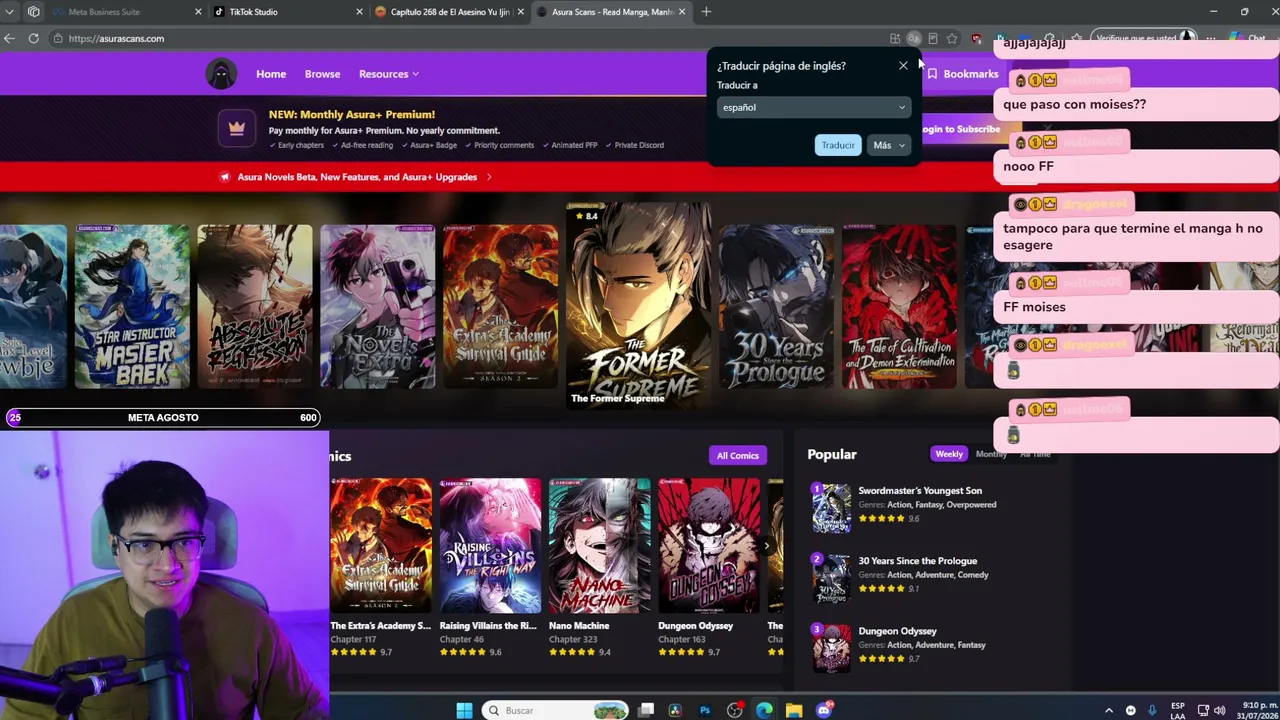Image resolution: width=1280 pixels, height=720 pixels.
Task: Click the Traducir button
Action: point(838,145)
